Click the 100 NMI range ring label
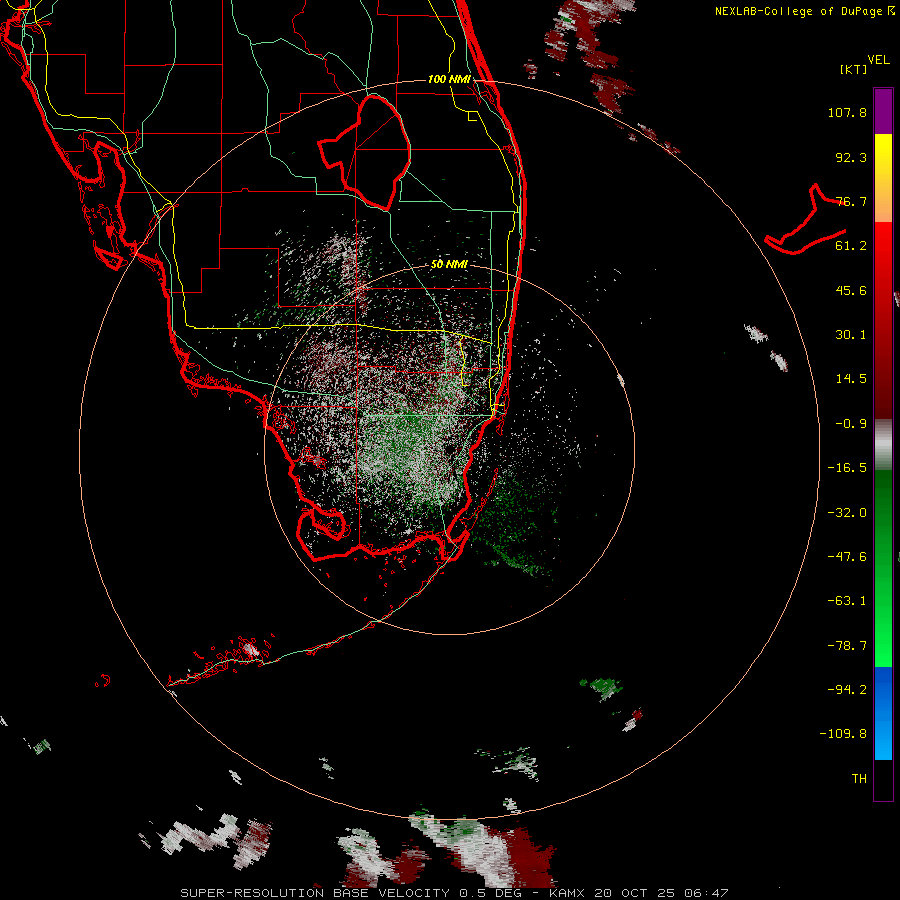The width and height of the screenshot is (900, 900). tap(449, 79)
